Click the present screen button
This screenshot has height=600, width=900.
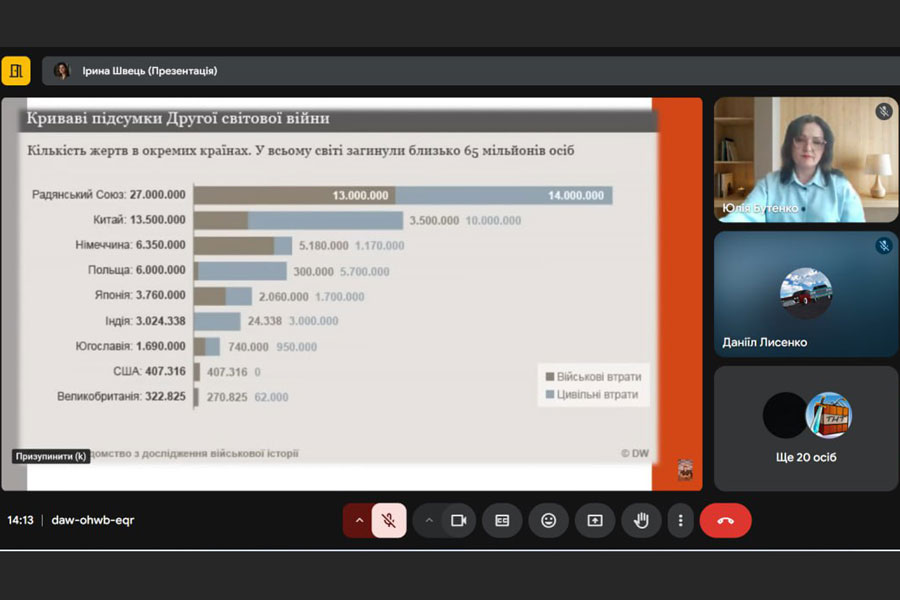point(595,521)
